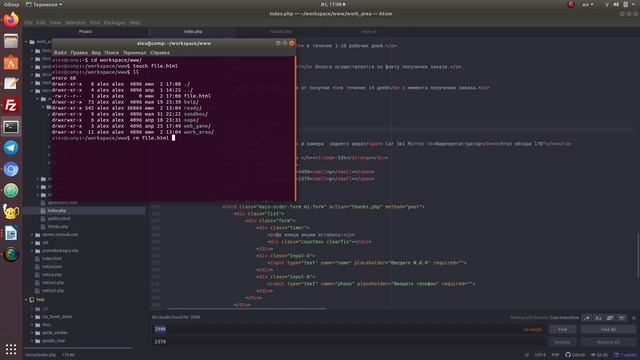Click the GitHub status bar icon
This screenshot has width=640, height=360.
coord(575,355)
